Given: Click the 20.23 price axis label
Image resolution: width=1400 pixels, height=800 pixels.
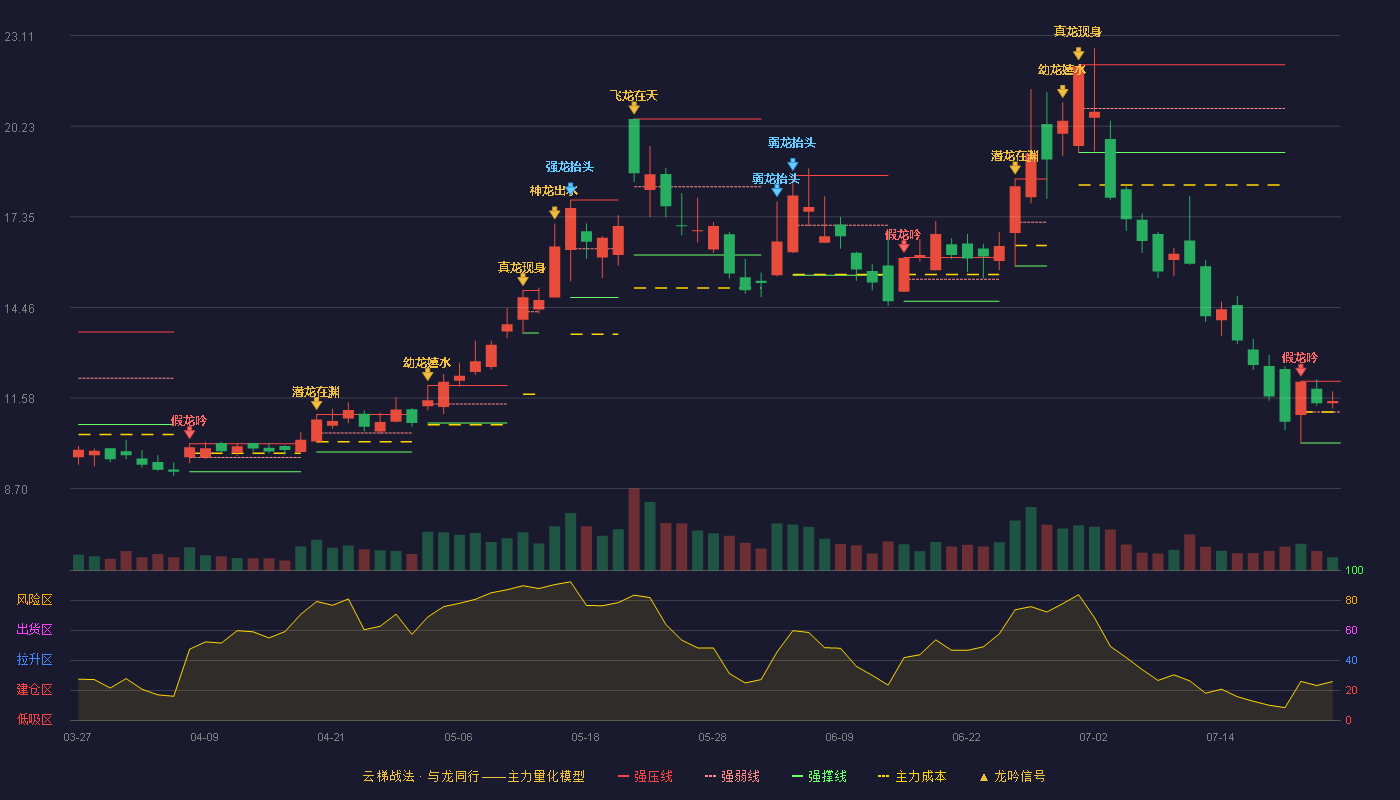Looking at the screenshot, I should click(x=19, y=127).
